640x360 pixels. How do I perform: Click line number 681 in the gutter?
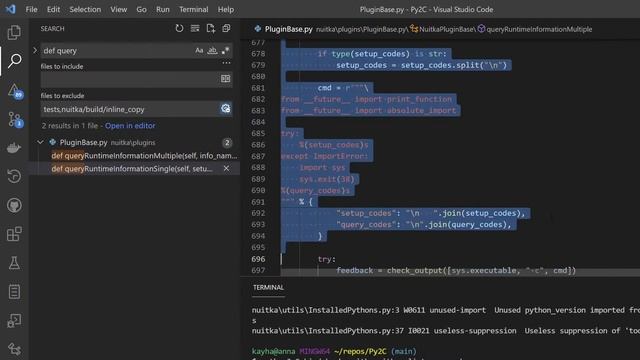tap(258, 88)
